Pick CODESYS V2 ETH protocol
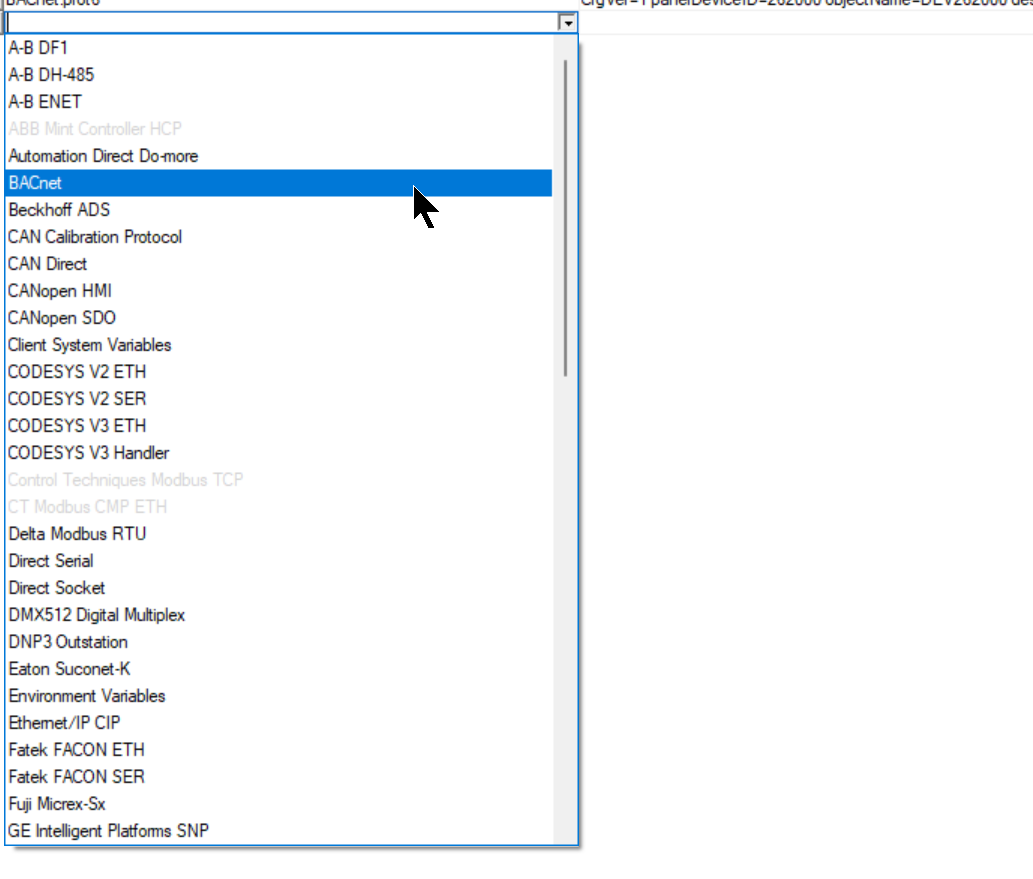 (x=279, y=372)
